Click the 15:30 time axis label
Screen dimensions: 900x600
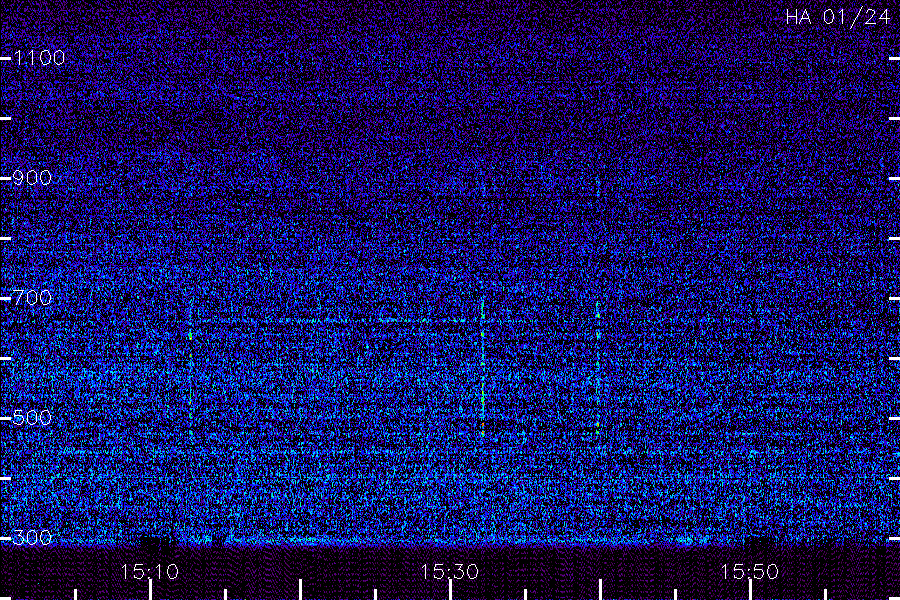(x=449, y=572)
